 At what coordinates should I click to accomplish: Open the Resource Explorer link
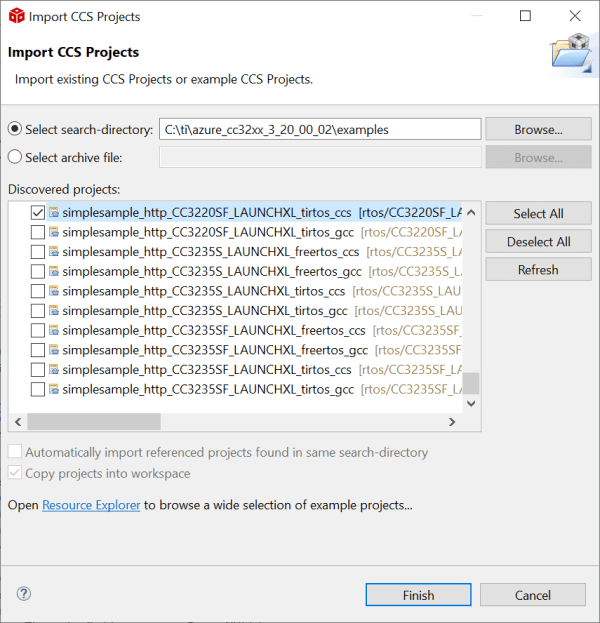91,505
